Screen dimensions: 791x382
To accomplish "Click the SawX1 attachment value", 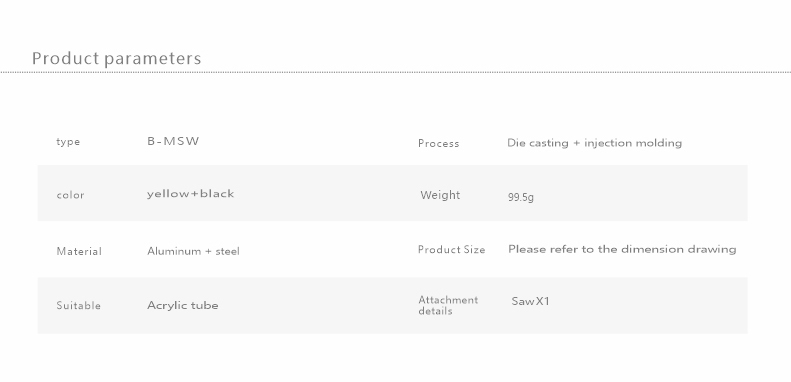I will pyautogui.click(x=530, y=301).
